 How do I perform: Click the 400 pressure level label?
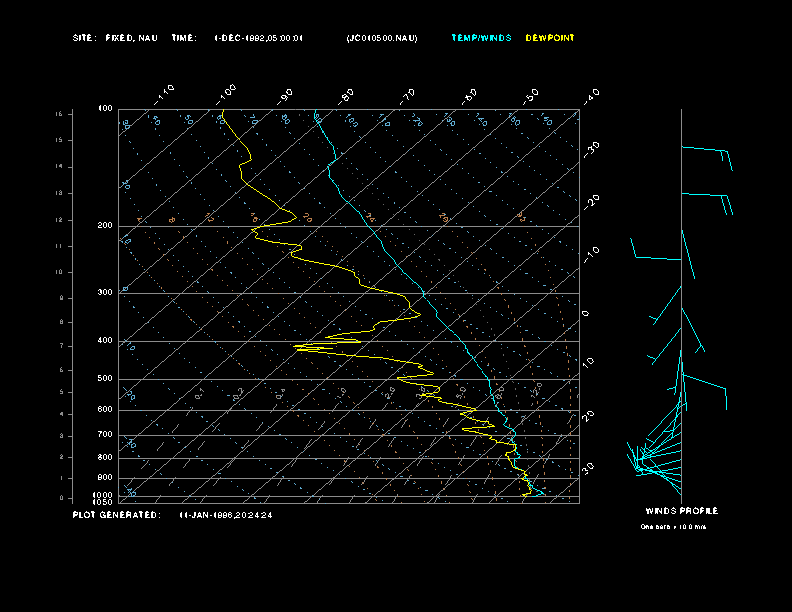click(105, 340)
